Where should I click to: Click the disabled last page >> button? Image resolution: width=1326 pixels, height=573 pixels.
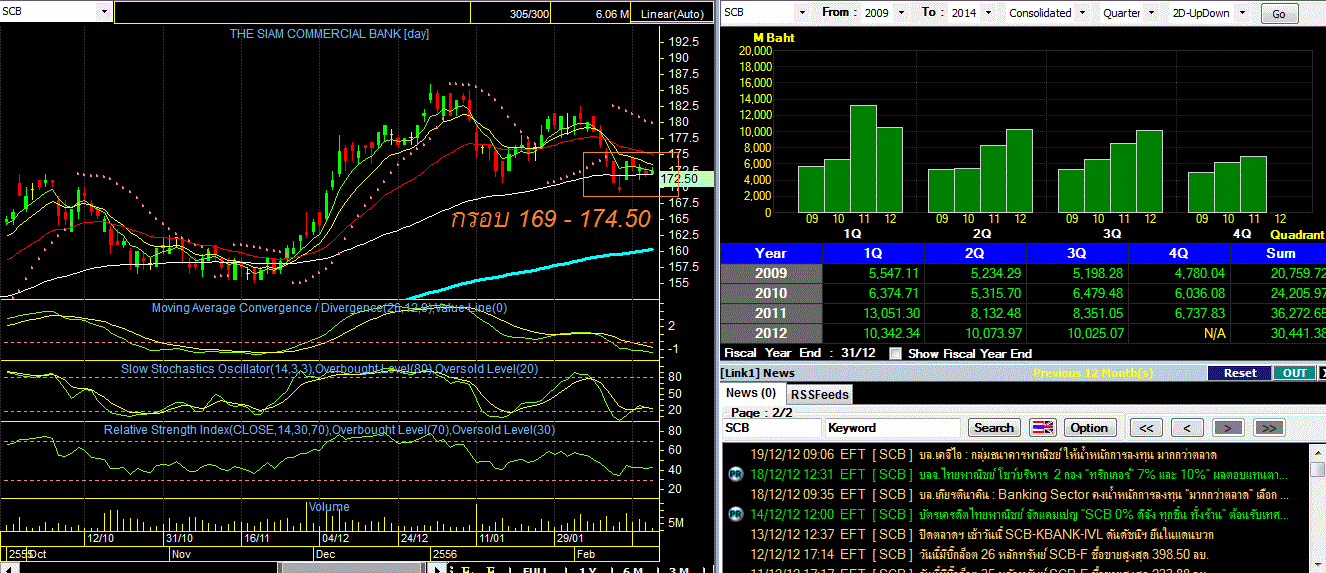[1268, 428]
